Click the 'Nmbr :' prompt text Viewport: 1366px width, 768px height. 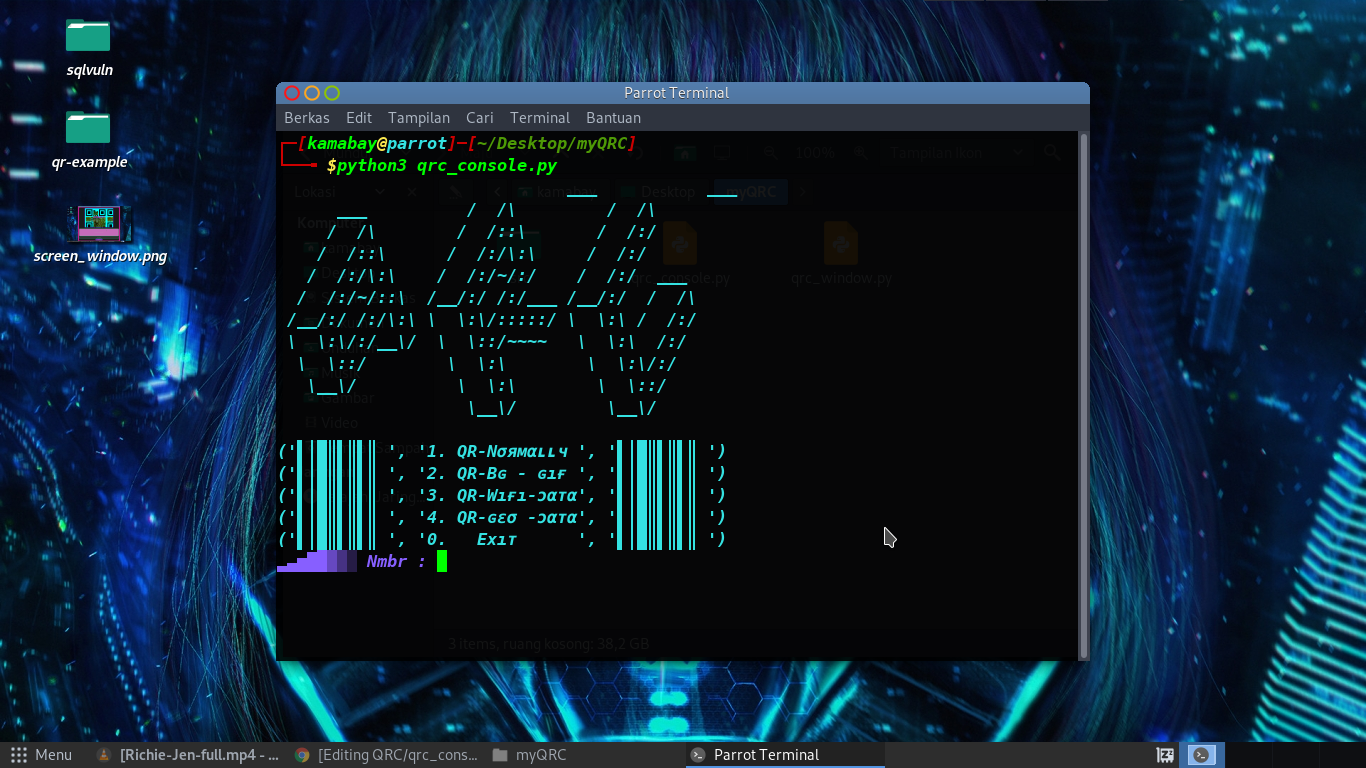(396, 561)
